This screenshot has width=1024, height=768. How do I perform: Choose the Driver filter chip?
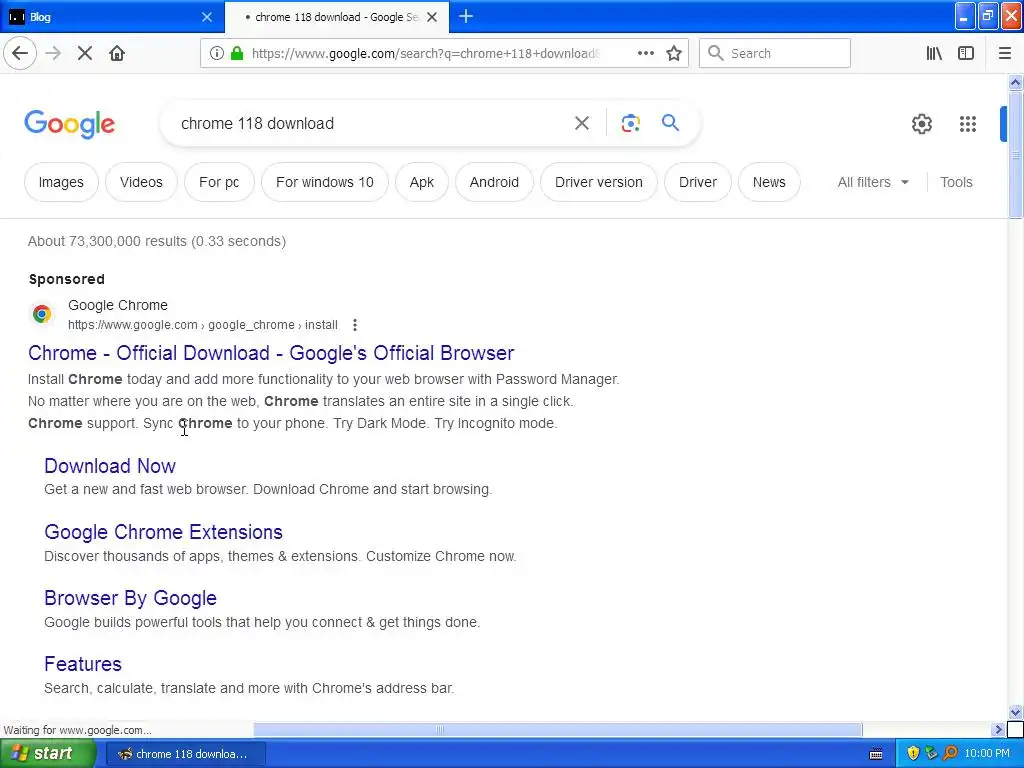[697, 182]
